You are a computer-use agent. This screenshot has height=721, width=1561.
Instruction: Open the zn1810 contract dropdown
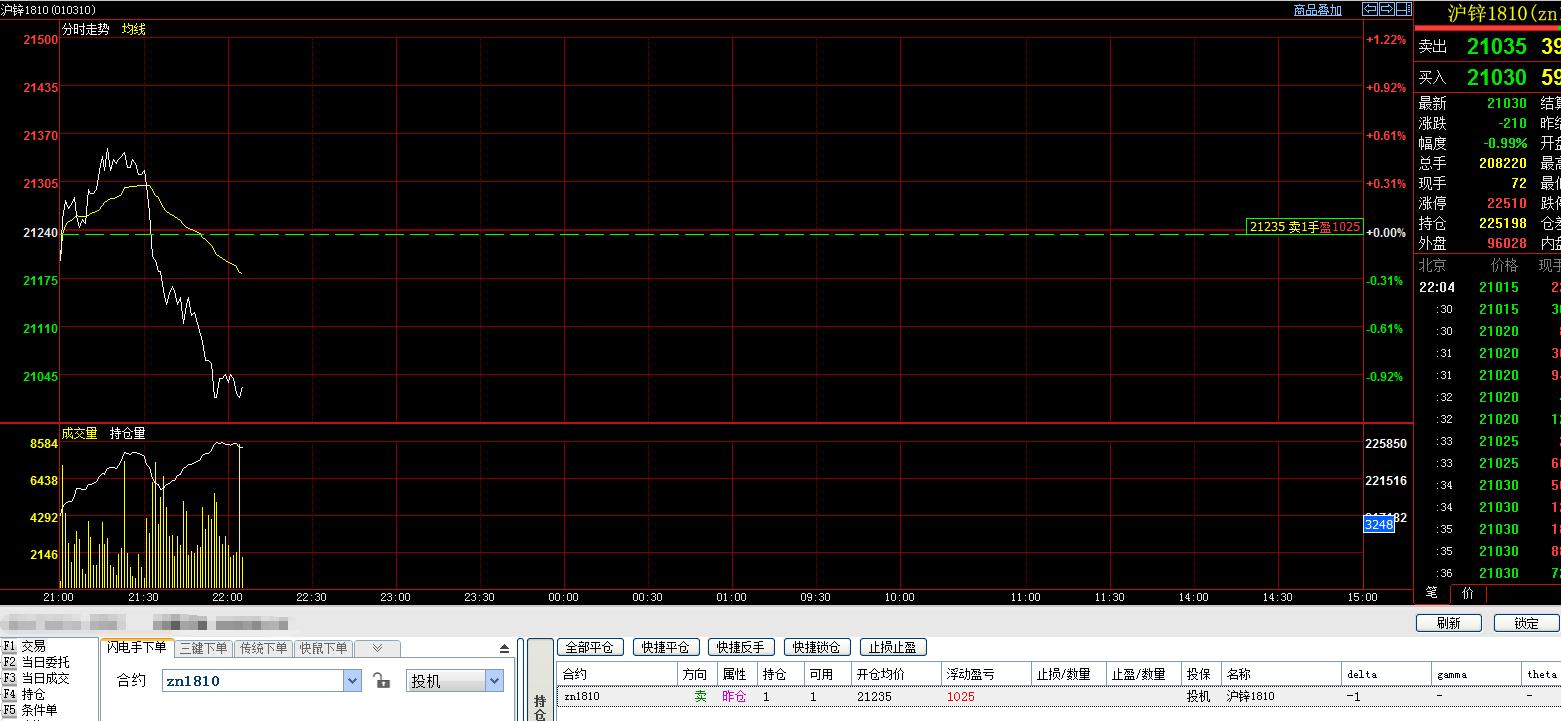pyautogui.click(x=352, y=681)
